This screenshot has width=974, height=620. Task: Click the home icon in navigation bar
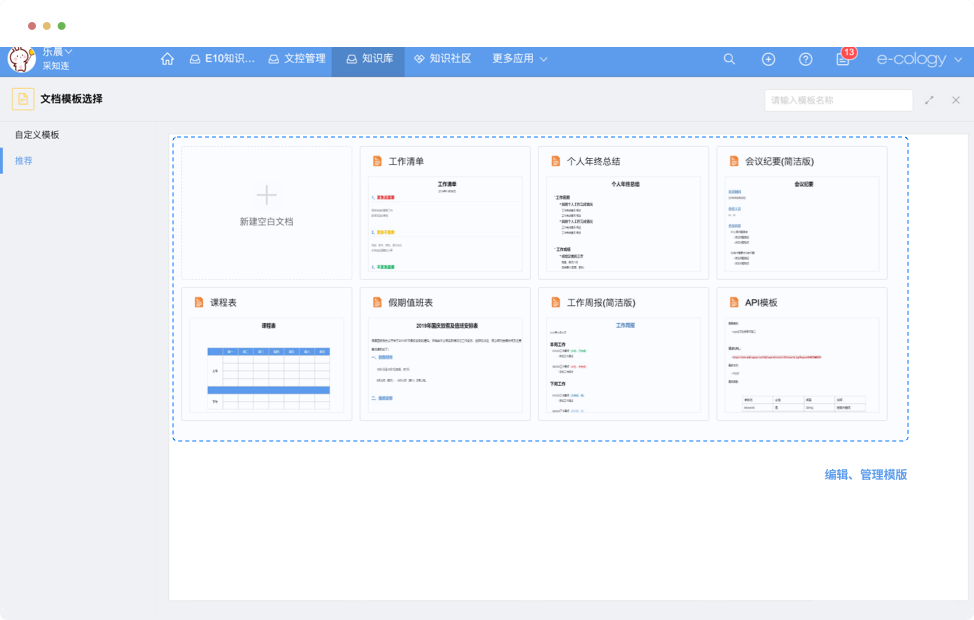tap(167, 59)
